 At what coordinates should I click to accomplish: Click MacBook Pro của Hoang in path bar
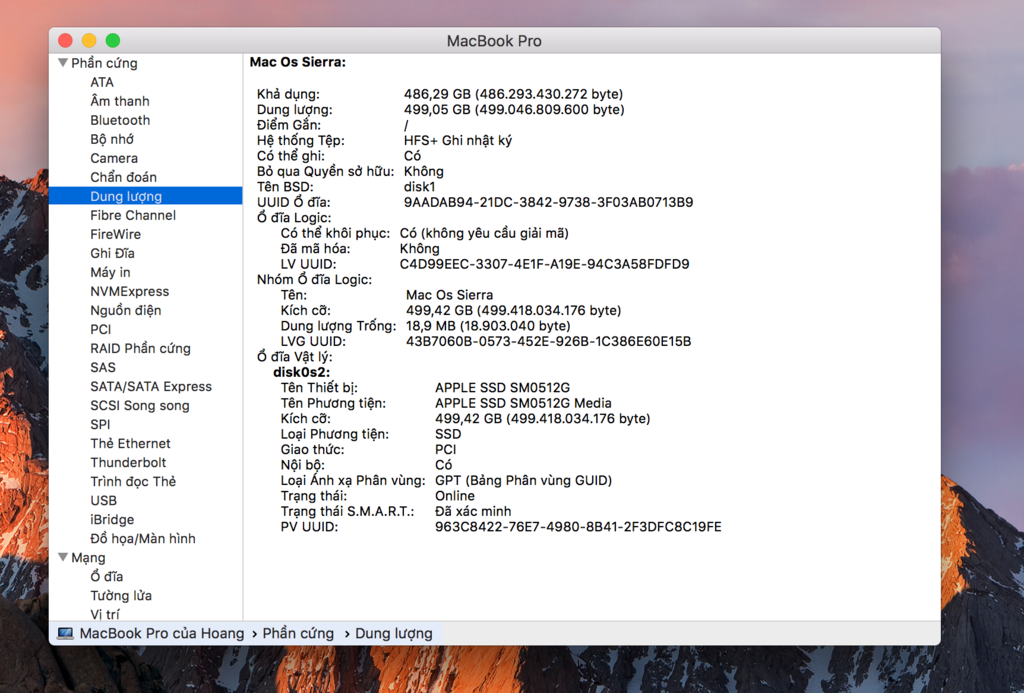click(161, 634)
